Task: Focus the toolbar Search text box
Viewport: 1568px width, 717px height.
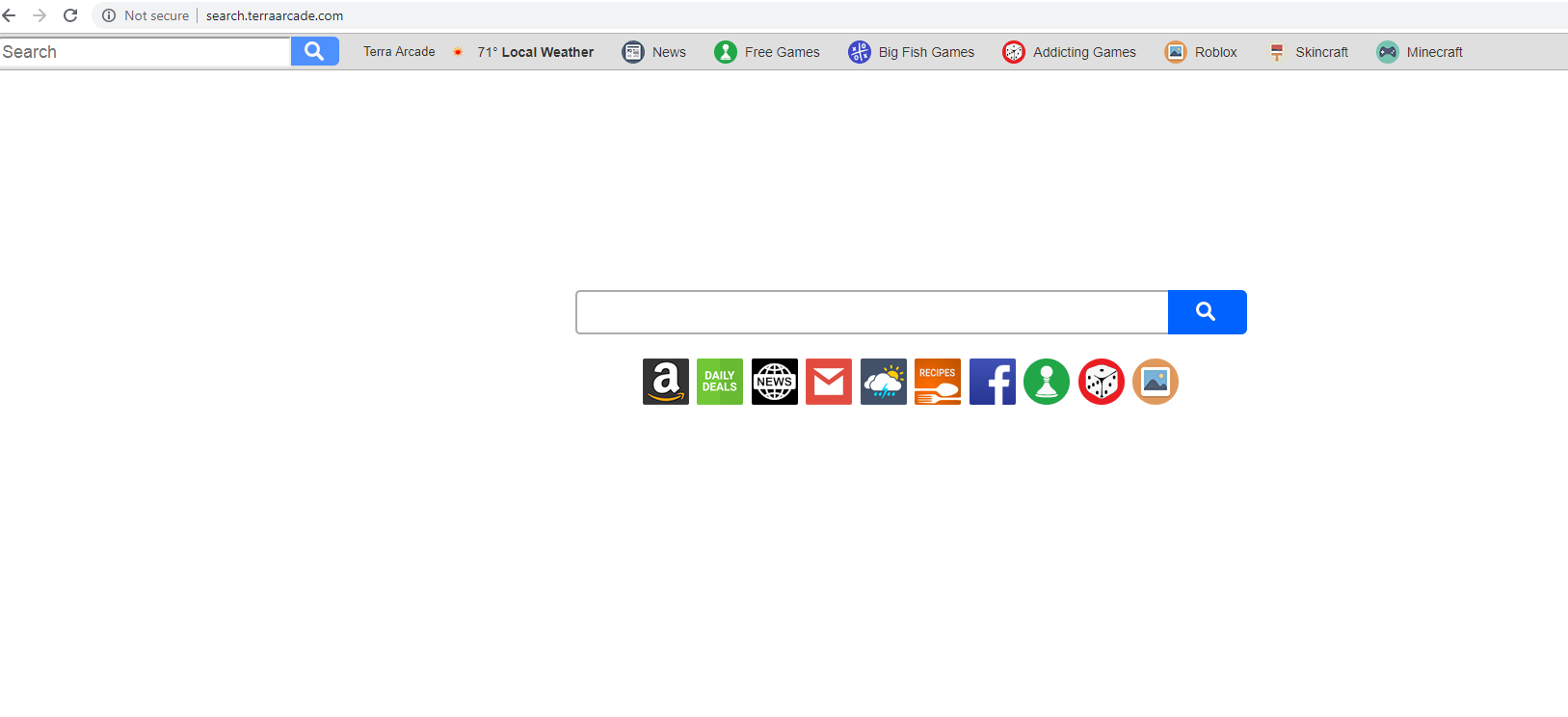Action: (x=146, y=52)
